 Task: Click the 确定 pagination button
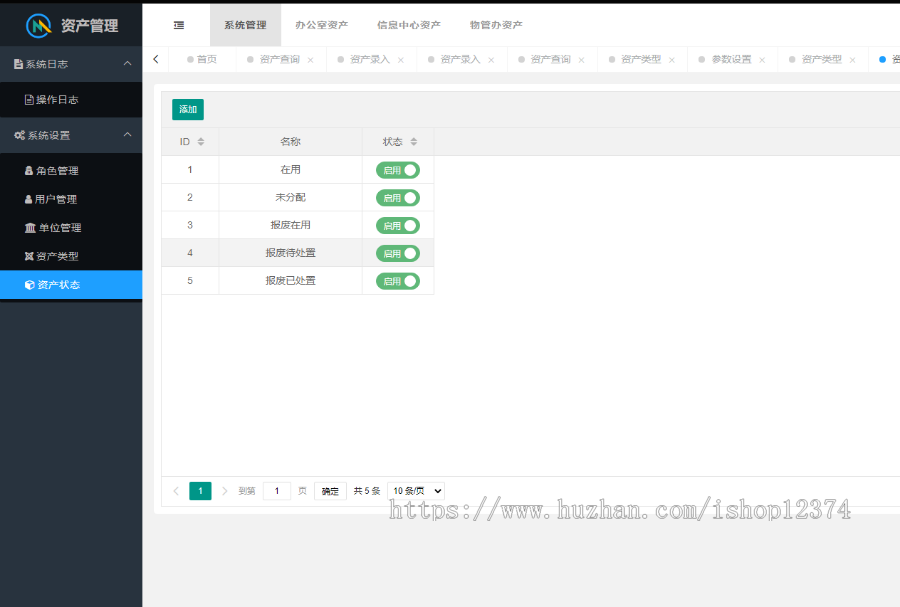pyautogui.click(x=330, y=491)
